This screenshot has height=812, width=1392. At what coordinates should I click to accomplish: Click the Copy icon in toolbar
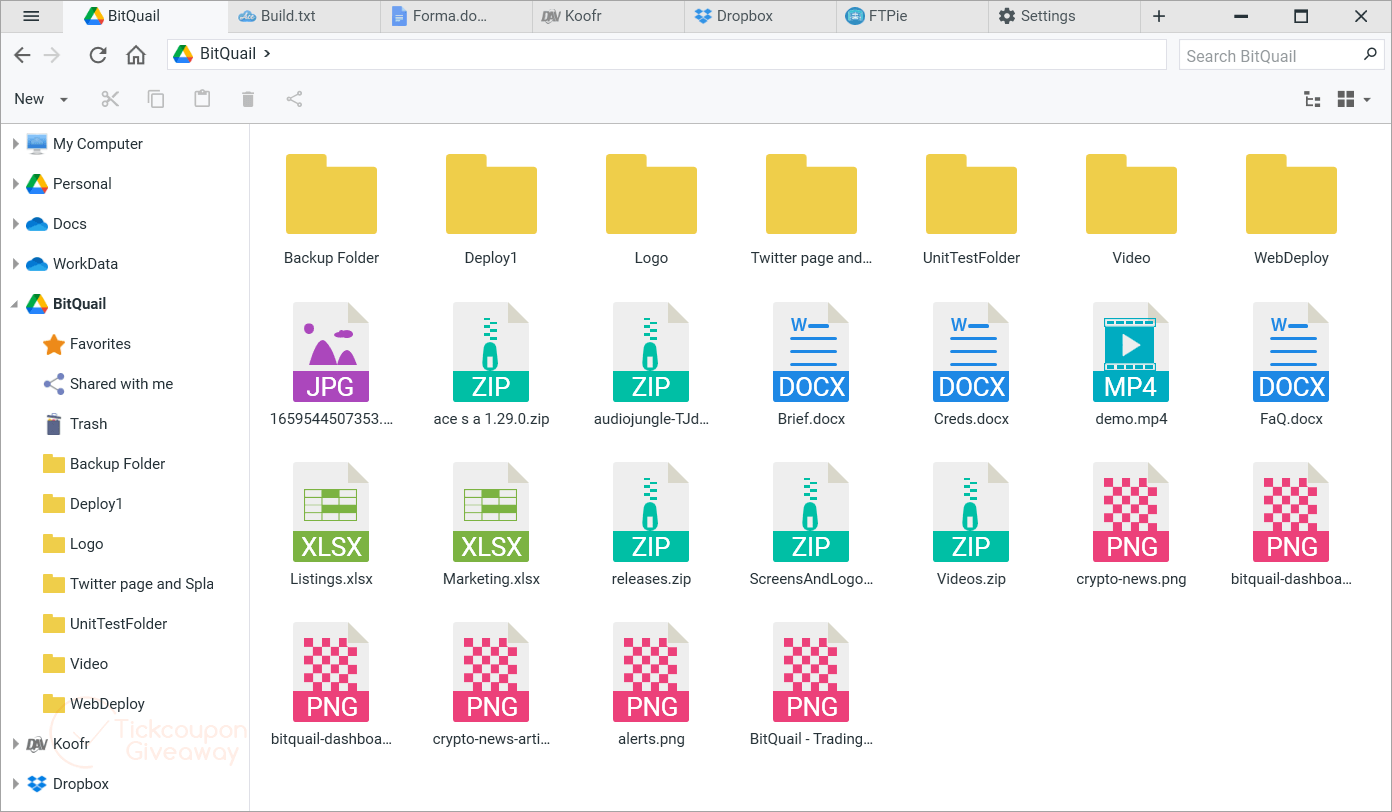click(156, 99)
